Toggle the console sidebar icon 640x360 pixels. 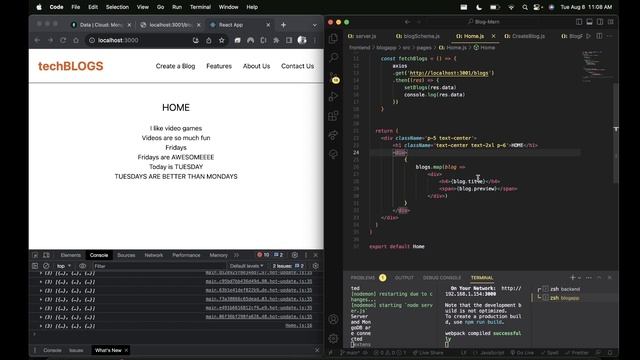click(35, 266)
